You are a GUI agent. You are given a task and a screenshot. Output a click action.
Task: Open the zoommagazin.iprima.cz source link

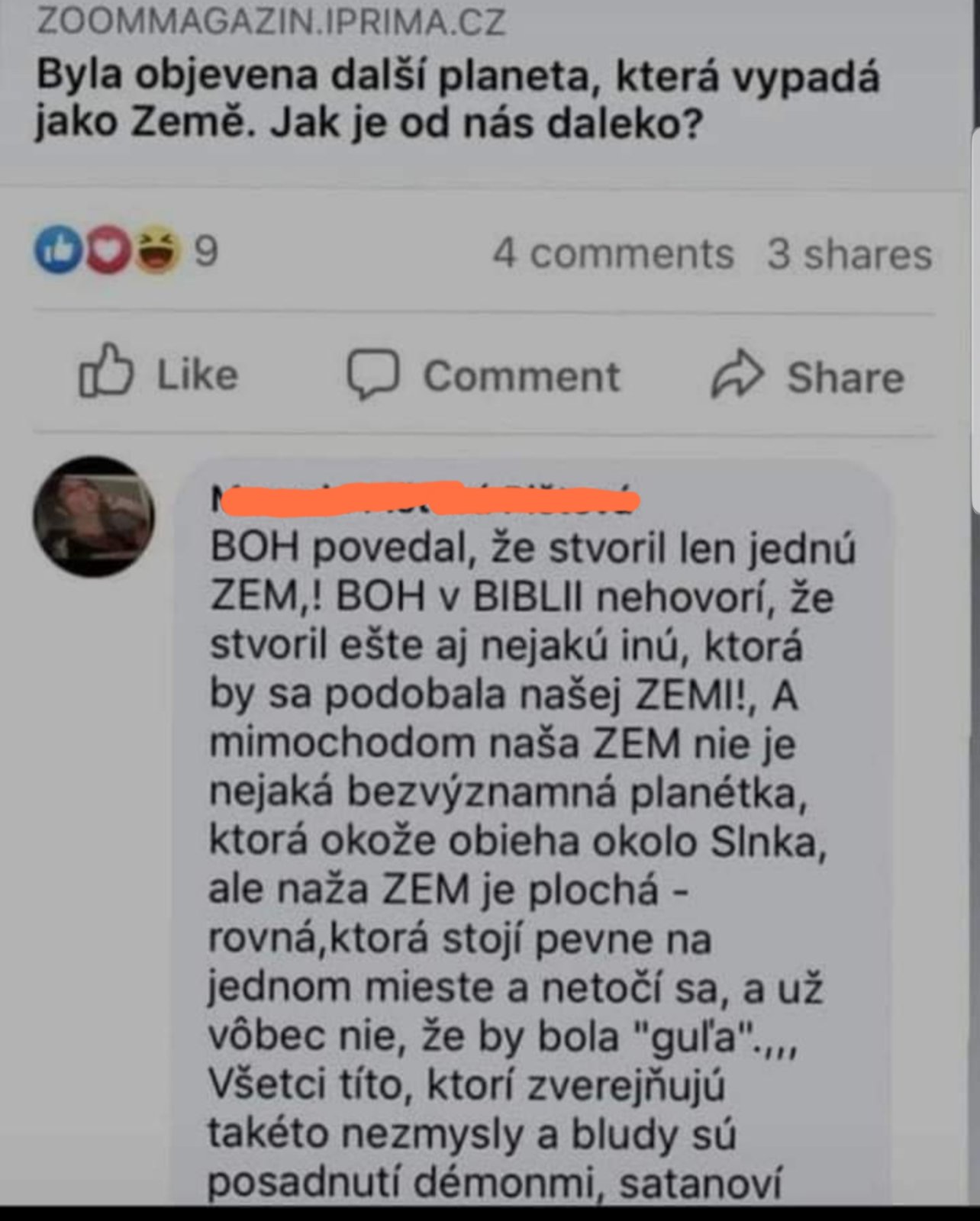[x=271, y=21]
